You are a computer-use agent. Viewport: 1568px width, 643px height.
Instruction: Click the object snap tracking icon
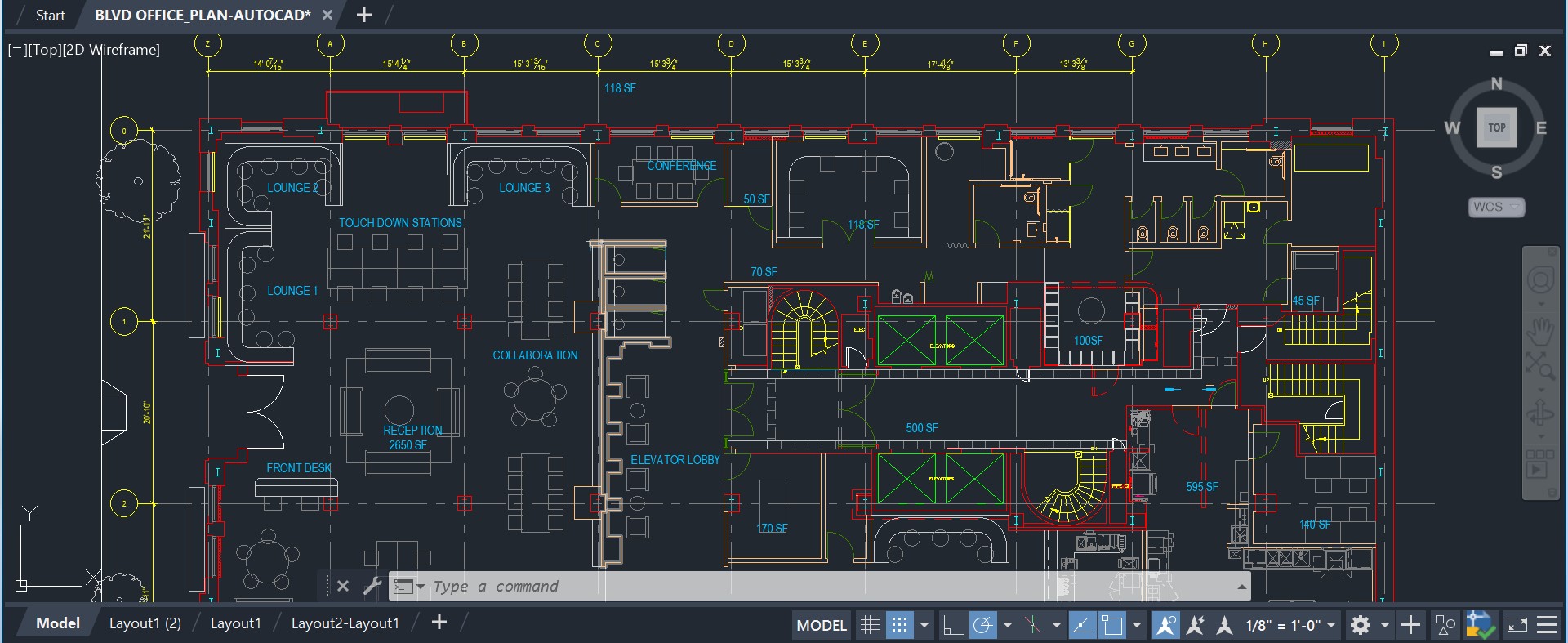[x=1082, y=625]
